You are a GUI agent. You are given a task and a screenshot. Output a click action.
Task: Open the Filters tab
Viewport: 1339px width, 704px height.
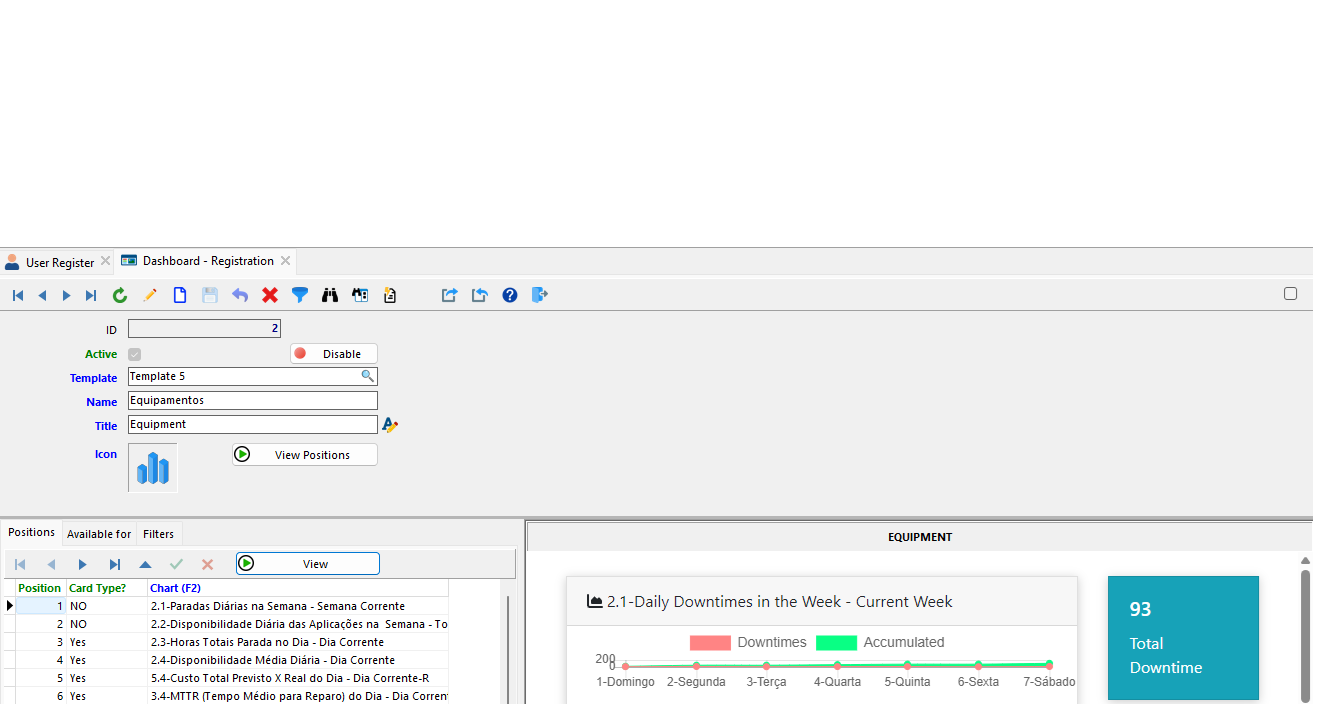point(158,533)
